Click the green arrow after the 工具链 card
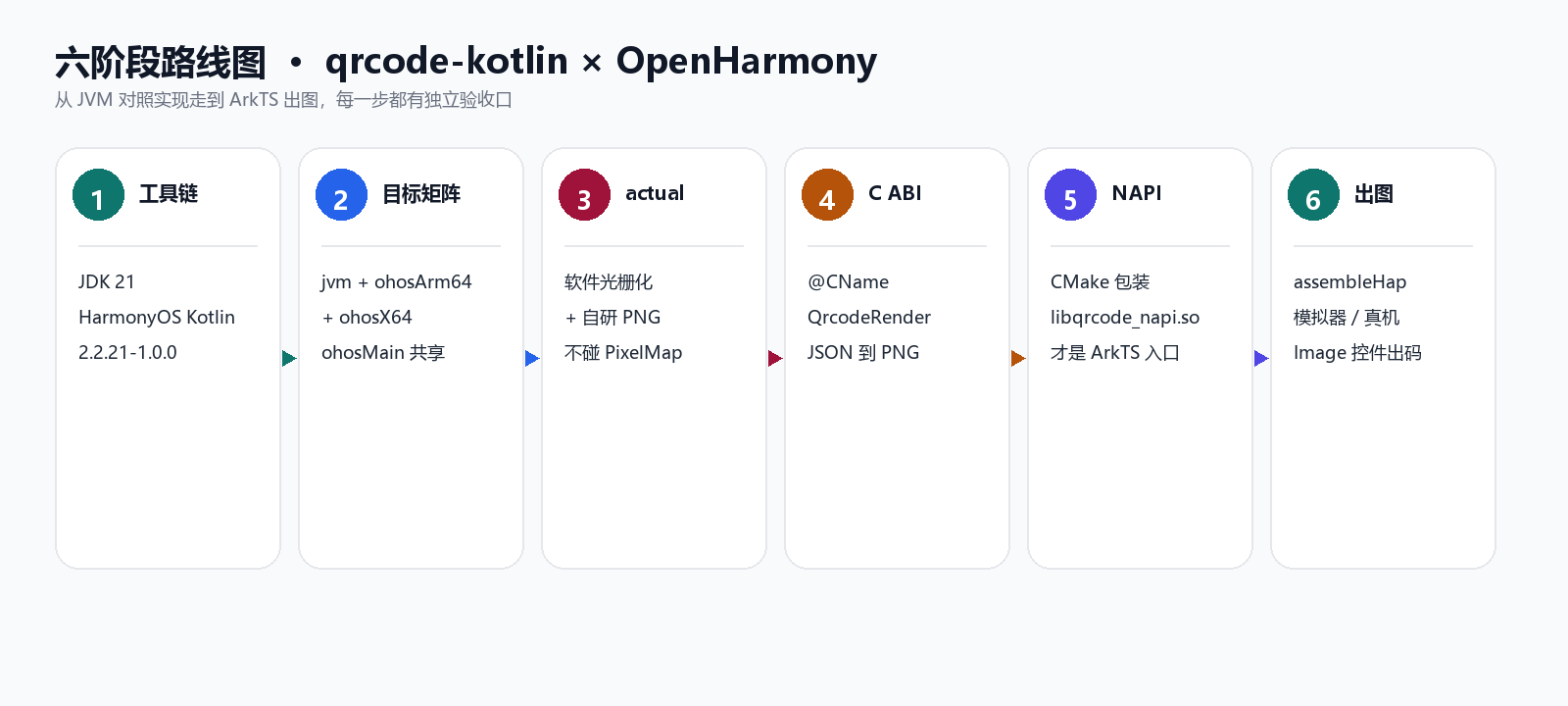 pyautogui.click(x=289, y=358)
